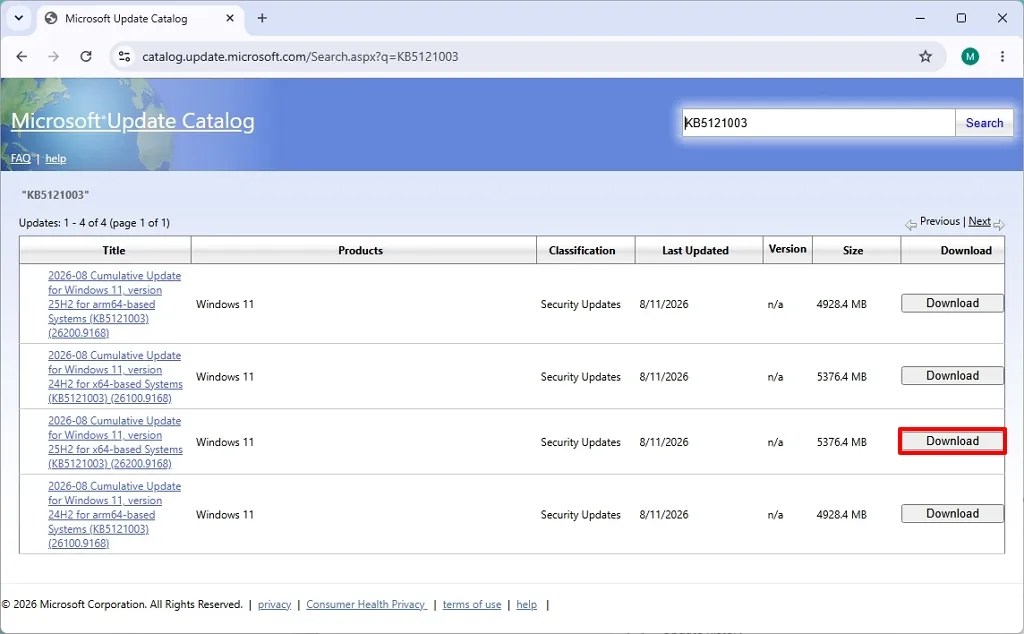The height and width of the screenshot is (634, 1024).
Task: Click the left Previous arrow icon
Action: pyautogui.click(x=911, y=225)
